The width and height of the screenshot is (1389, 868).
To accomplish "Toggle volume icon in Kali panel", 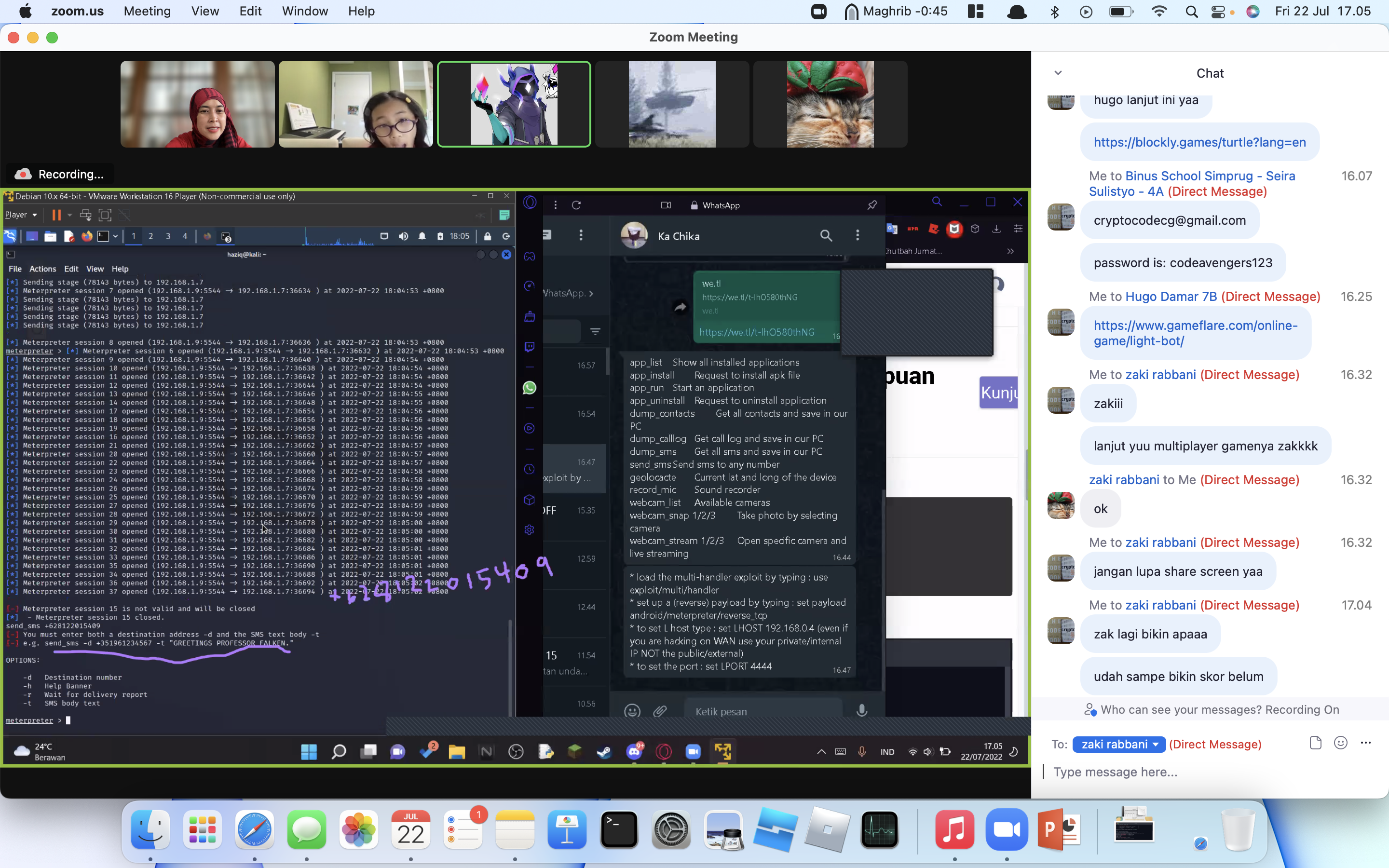I will coord(404,236).
